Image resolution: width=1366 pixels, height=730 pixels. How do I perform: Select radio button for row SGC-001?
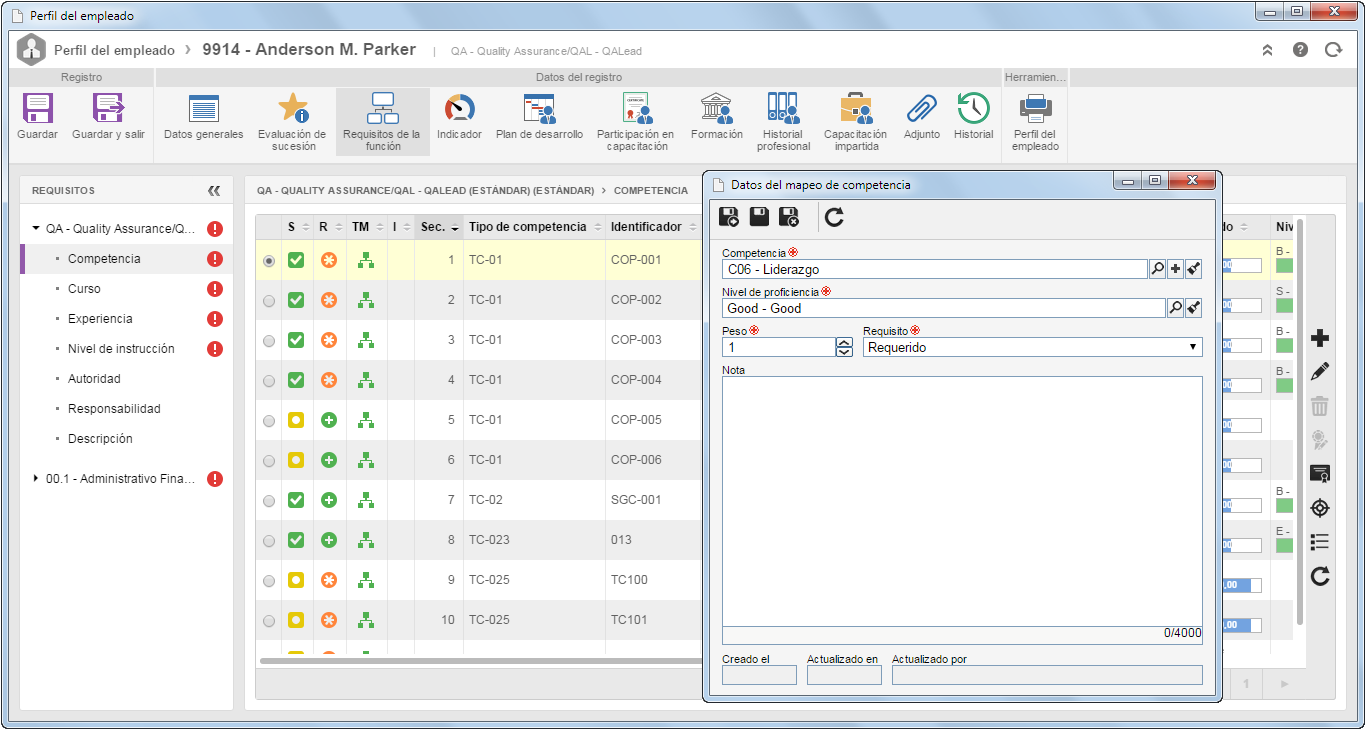tap(269, 500)
